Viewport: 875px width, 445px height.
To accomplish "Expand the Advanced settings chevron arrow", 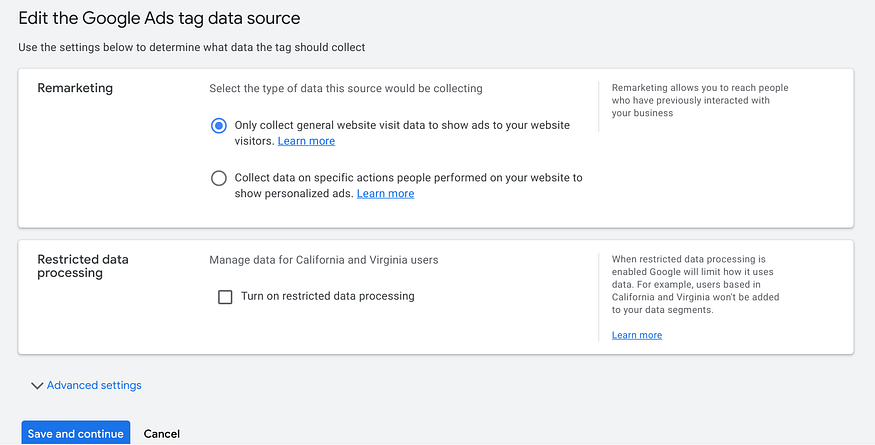I will pos(37,385).
